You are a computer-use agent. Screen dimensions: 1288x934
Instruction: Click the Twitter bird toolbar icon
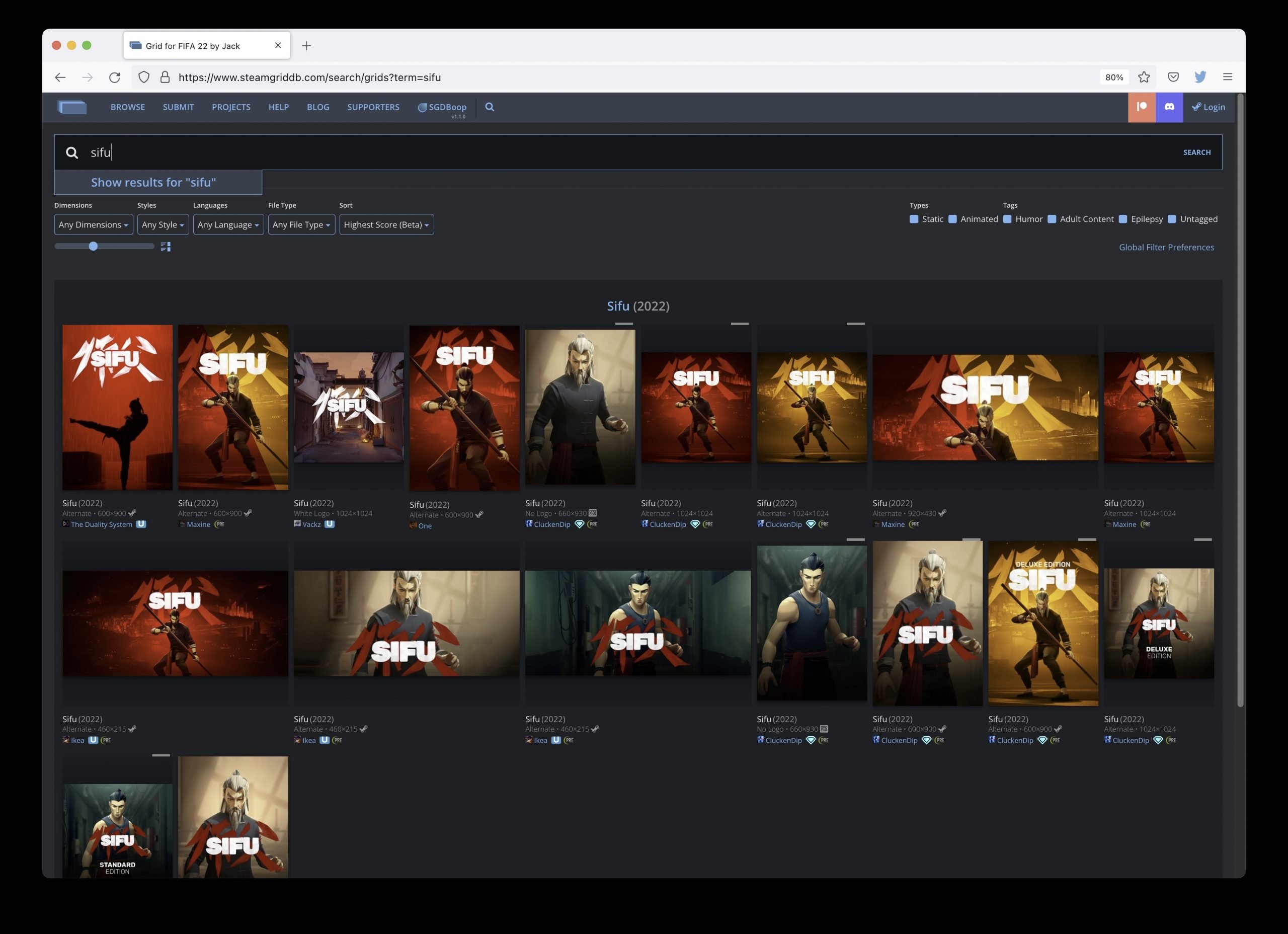tap(1200, 77)
